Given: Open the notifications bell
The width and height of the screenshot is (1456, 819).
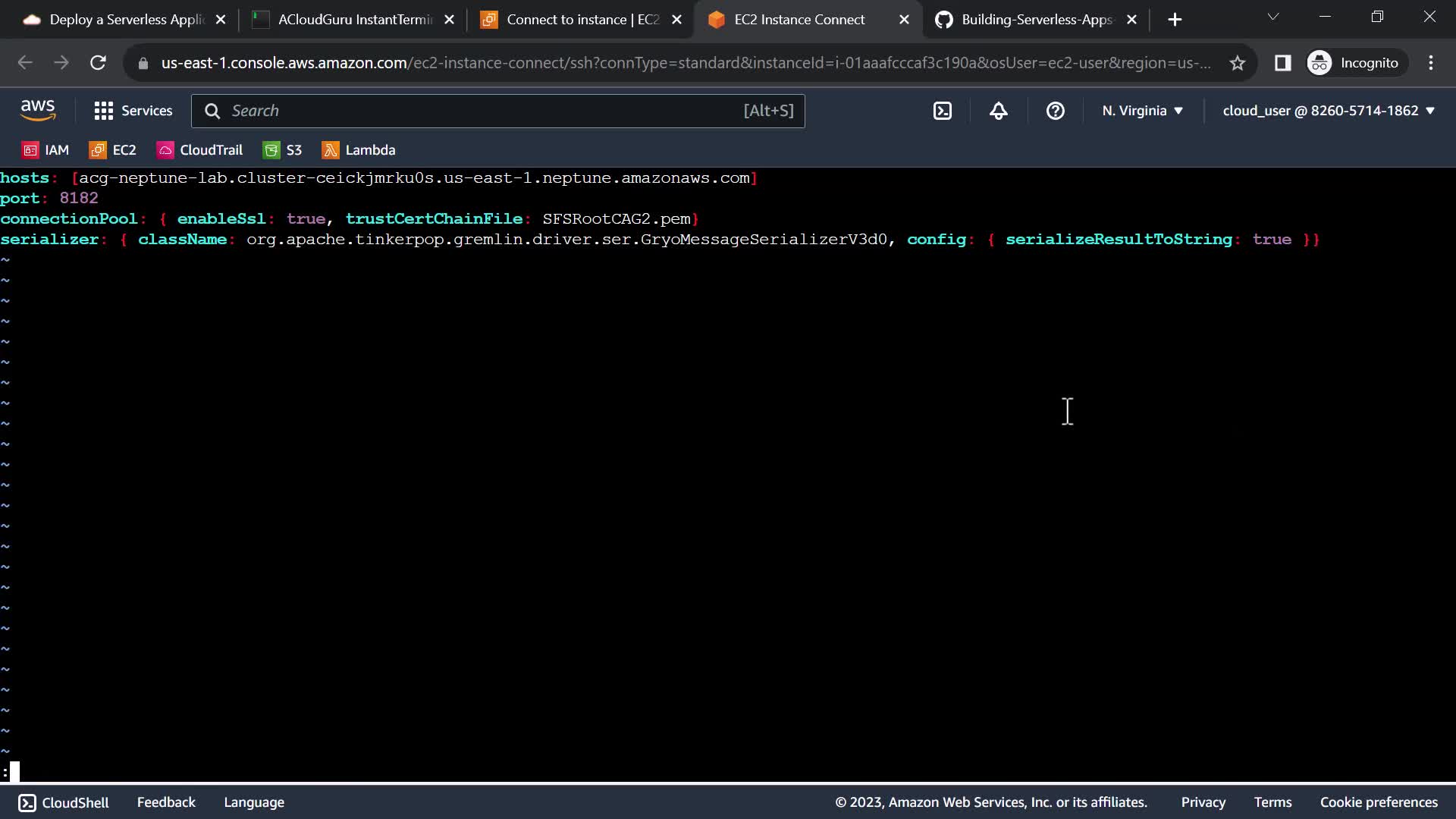Looking at the screenshot, I should (x=999, y=111).
